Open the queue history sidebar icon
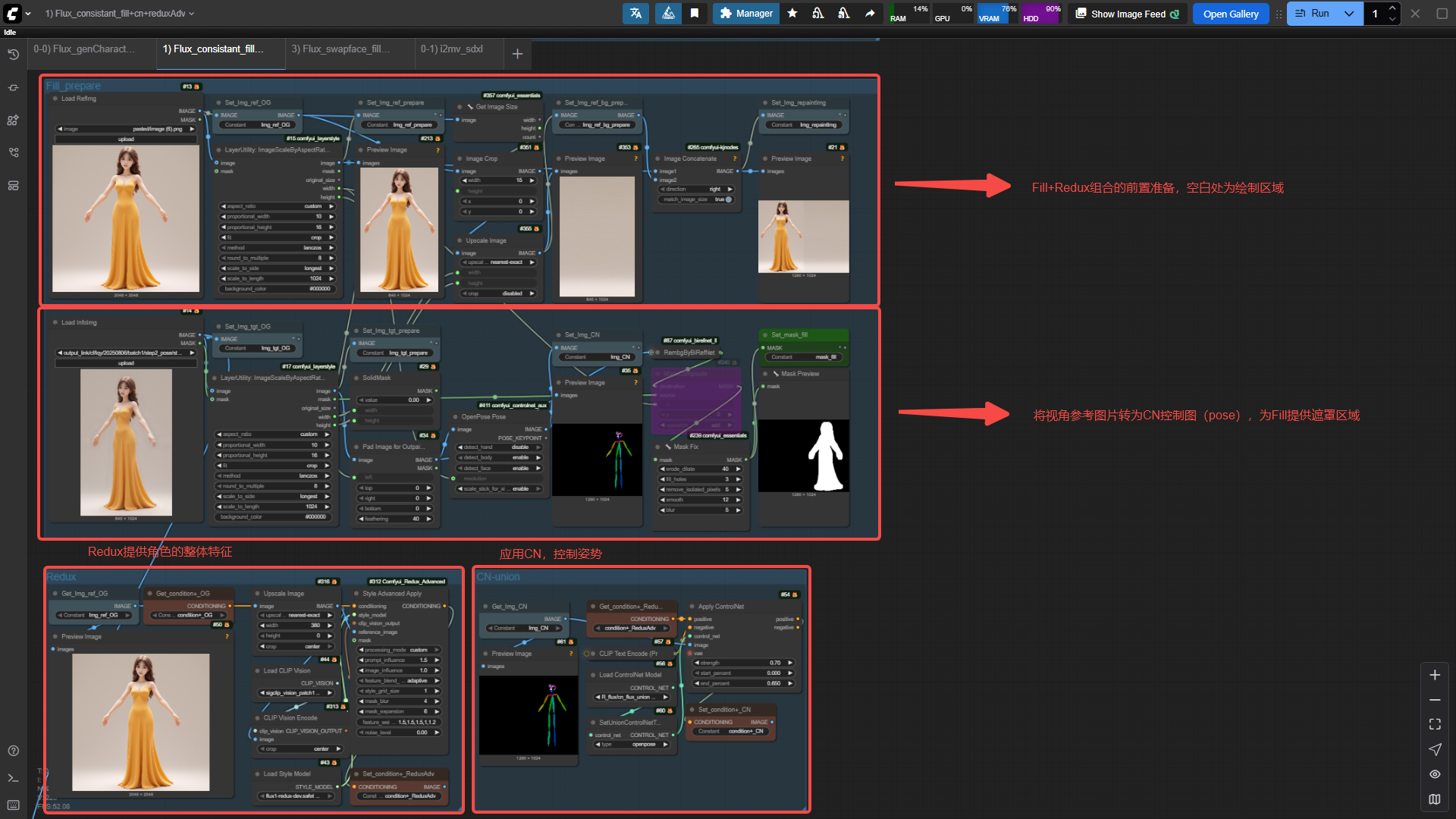The width and height of the screenshot is (1456, 819). [x=13, y=55]
